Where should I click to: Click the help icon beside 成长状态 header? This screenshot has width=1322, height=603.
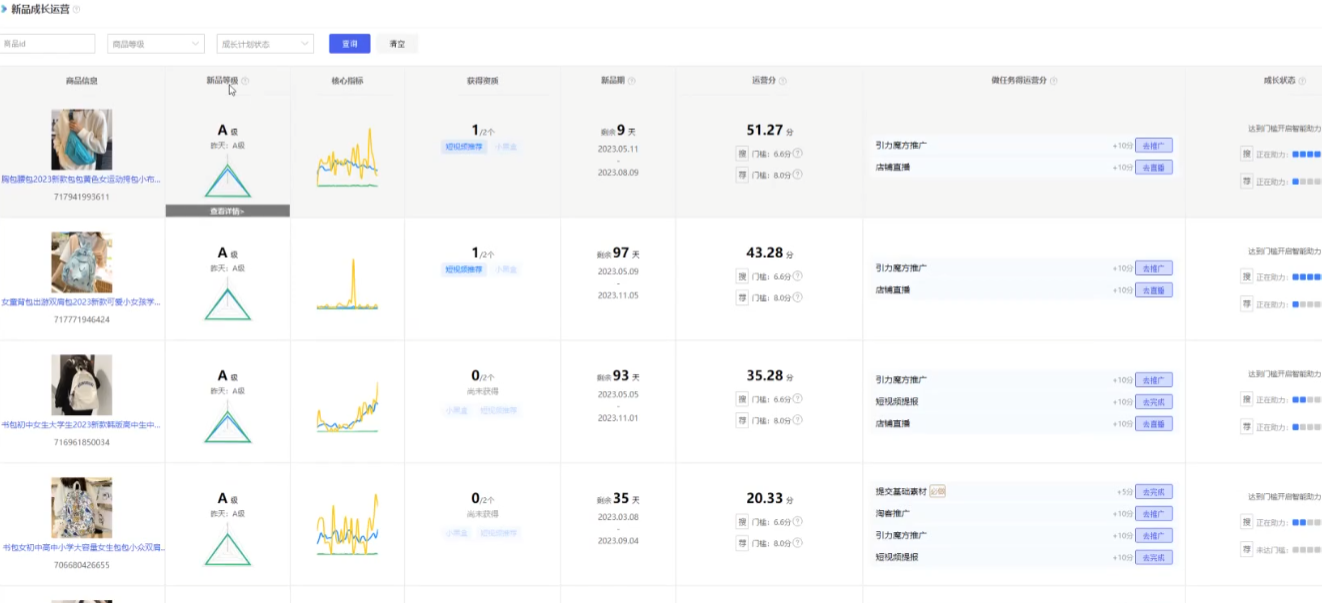click(x=1304, y=81)
